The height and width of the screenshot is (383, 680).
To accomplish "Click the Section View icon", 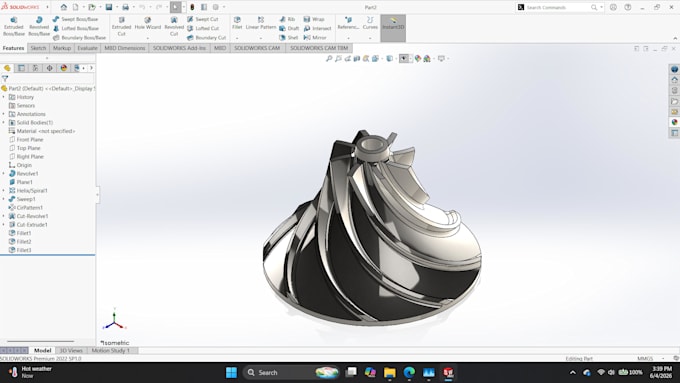I will click(x=356, y=59).
